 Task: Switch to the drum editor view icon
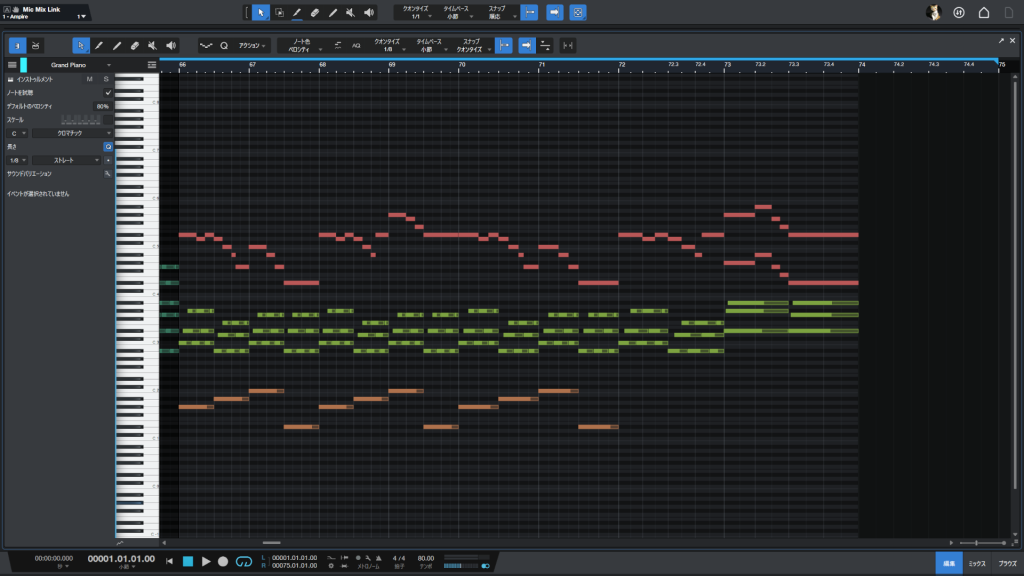click(36, 45)
